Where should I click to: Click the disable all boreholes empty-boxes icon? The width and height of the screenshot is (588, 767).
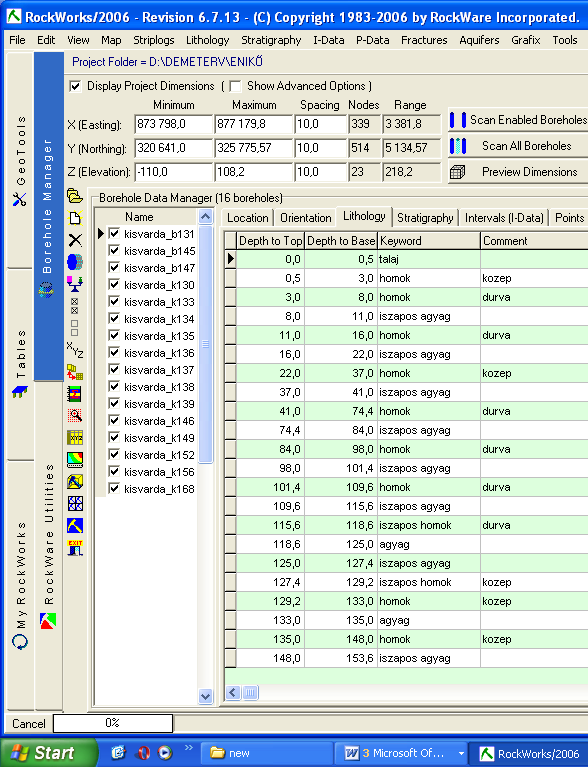[x=74, y=328]
